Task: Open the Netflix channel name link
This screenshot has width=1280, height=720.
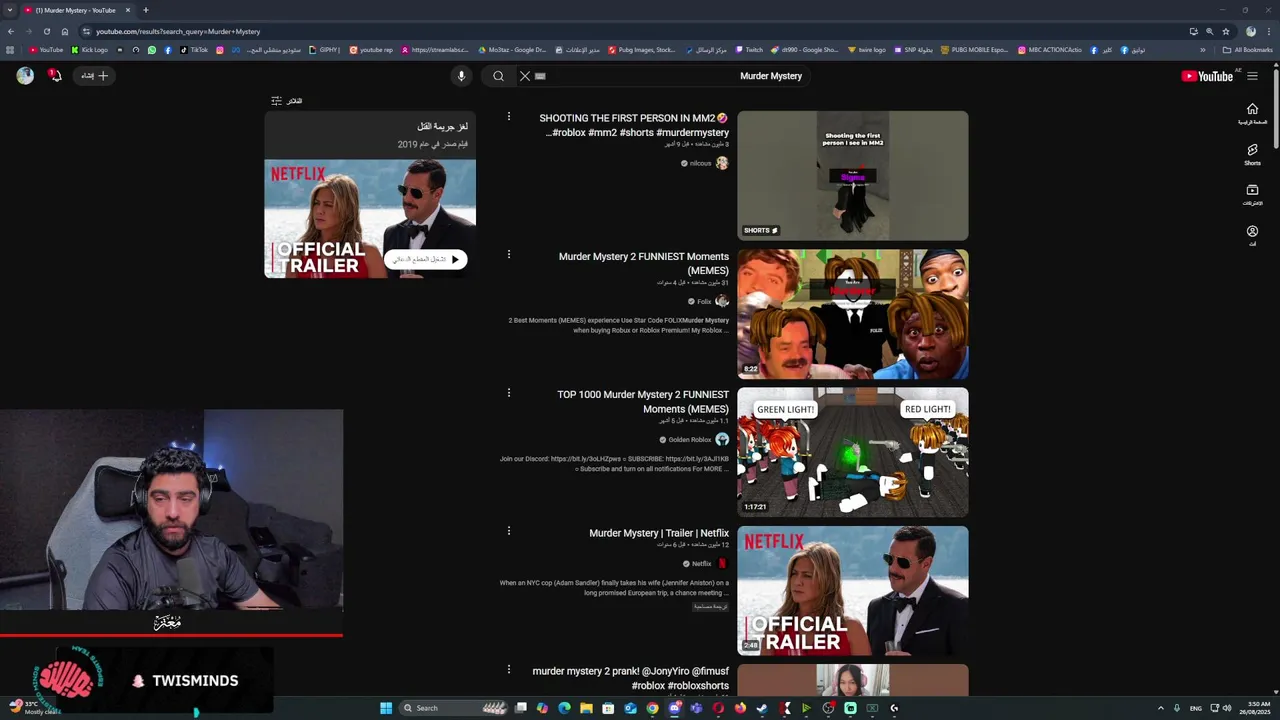Action: (702, 564)
